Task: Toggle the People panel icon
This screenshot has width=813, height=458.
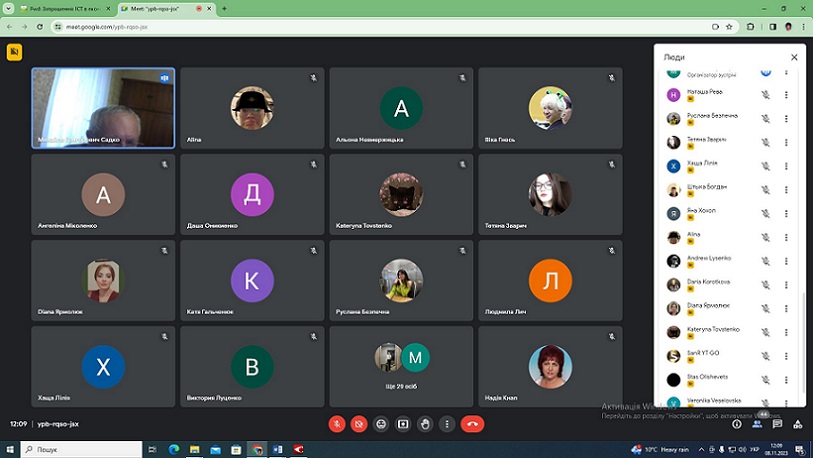Action: click(757, 424)
